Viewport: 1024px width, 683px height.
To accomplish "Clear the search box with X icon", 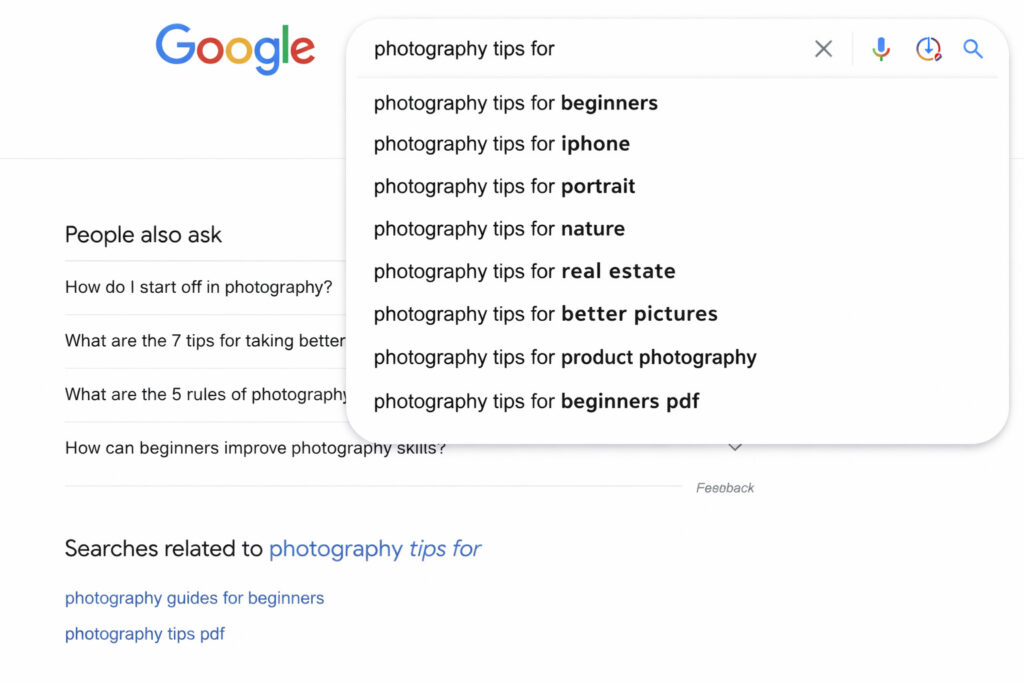I will click(x=823, y=49).
